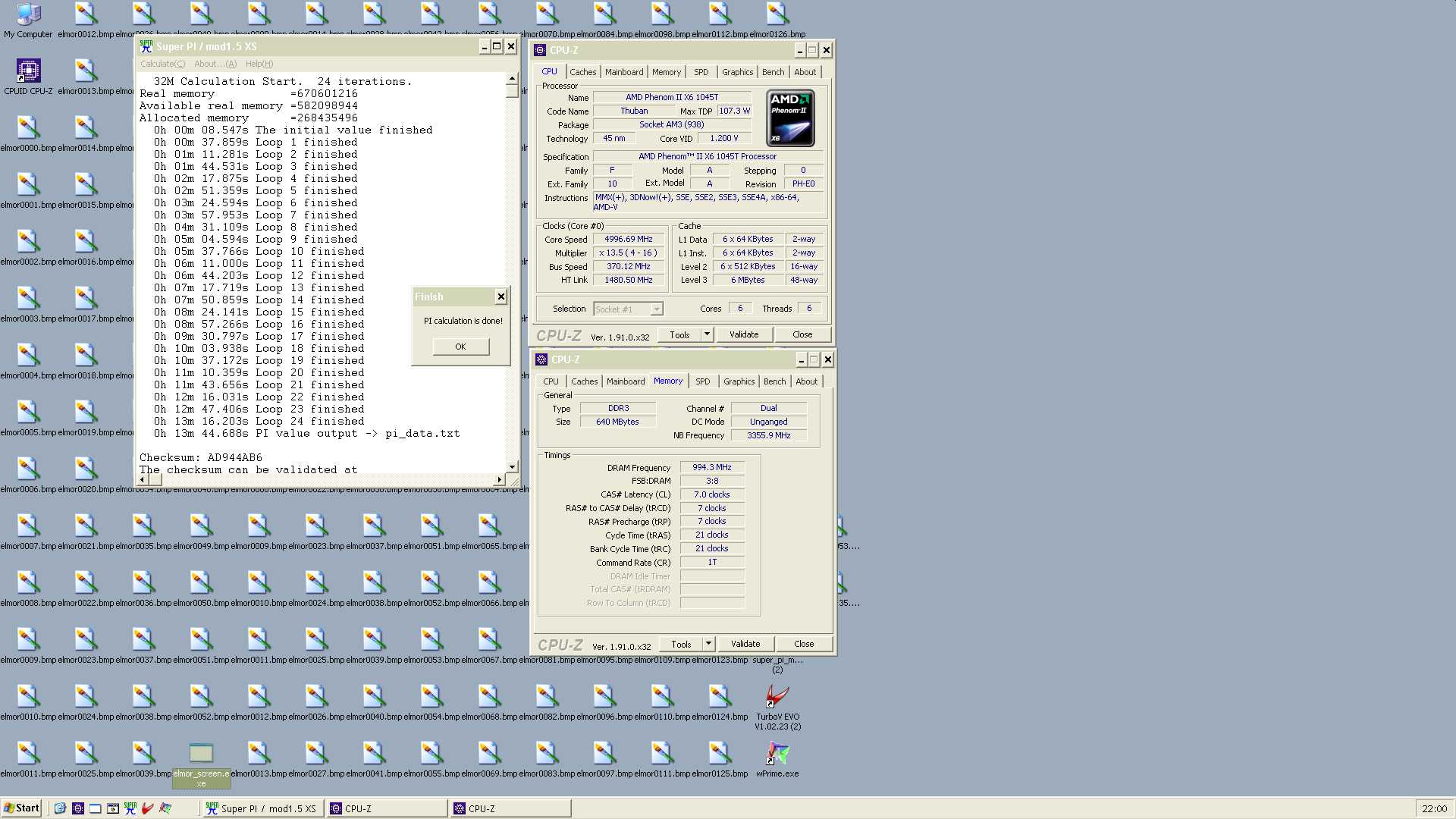Open About menu in Super PI
Image resolution: width=1456 pixels, height=819 pixels.
coord(215,64)
